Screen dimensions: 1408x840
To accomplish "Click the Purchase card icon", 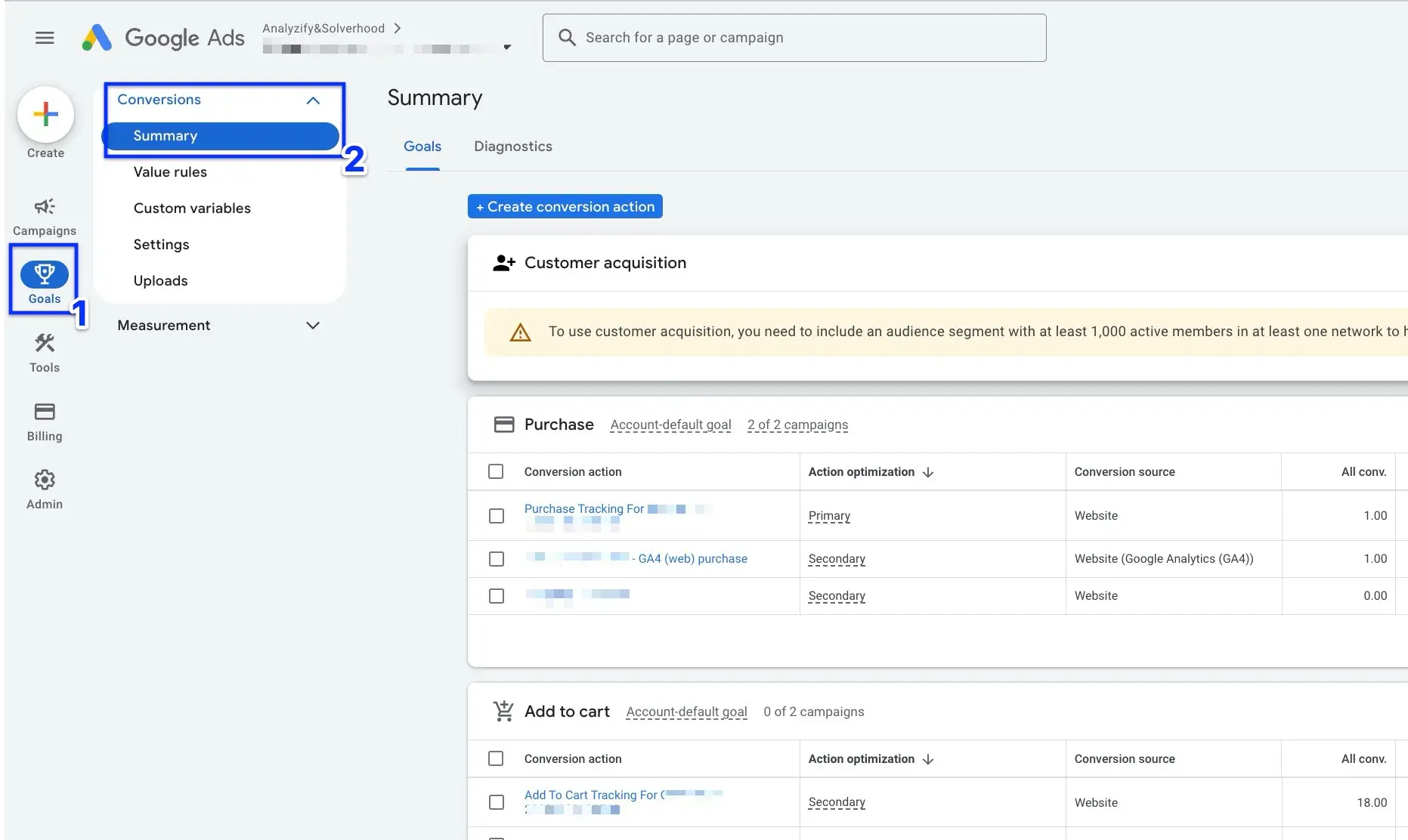I will [504, 425].
